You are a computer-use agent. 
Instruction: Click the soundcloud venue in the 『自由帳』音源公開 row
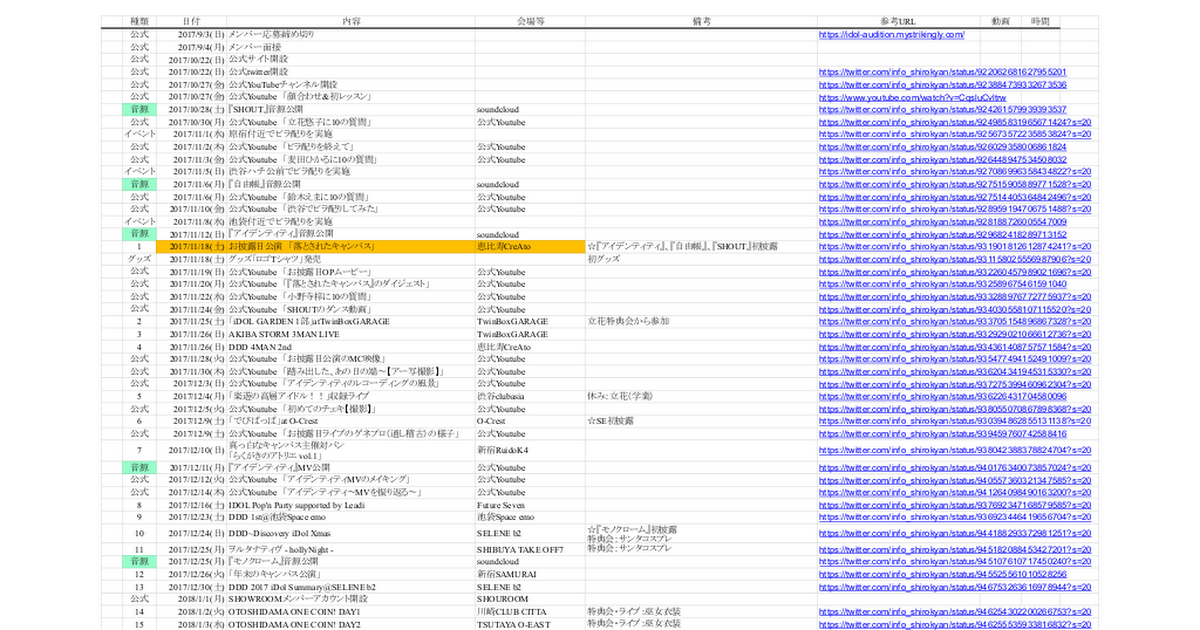coord(530,184)
